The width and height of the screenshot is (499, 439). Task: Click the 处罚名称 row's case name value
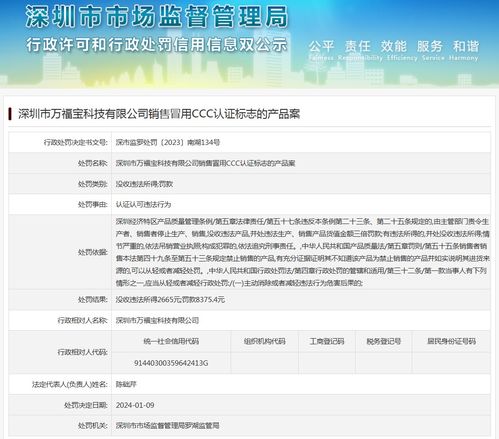click(x=205, y=163)
